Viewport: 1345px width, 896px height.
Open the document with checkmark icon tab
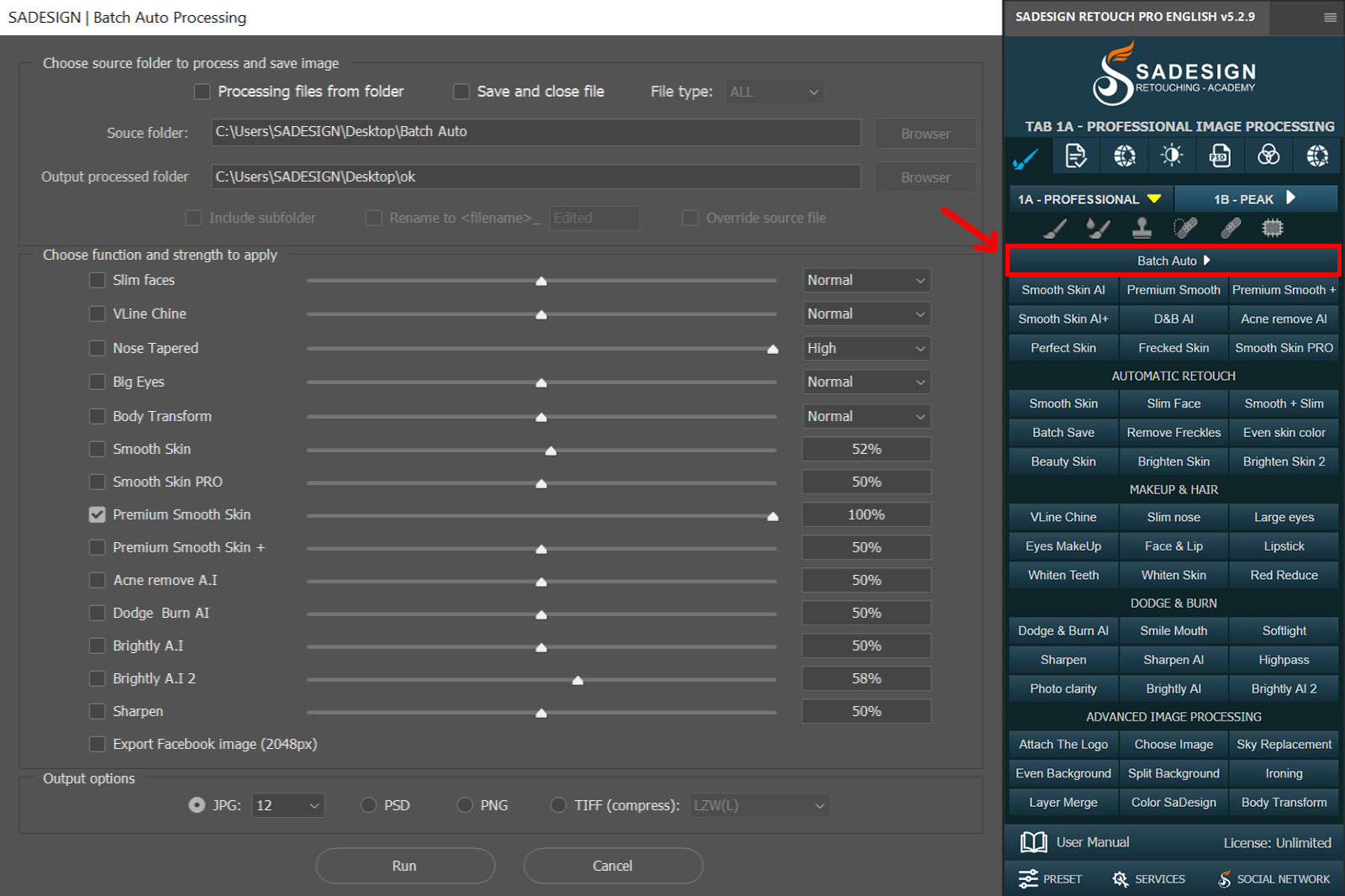tap(1075, 155)
